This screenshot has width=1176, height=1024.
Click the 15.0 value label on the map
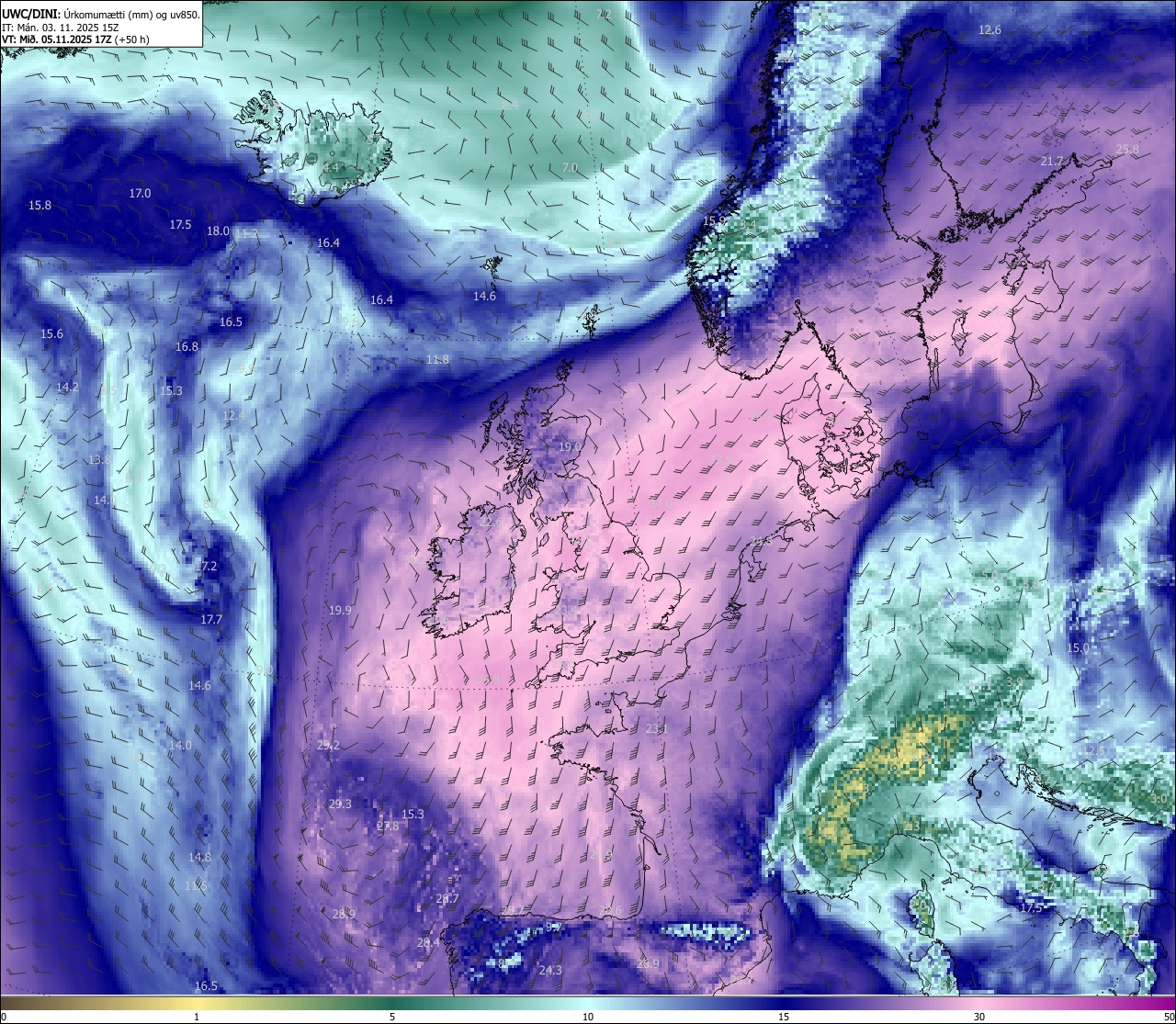click(x=1078, y=648)
